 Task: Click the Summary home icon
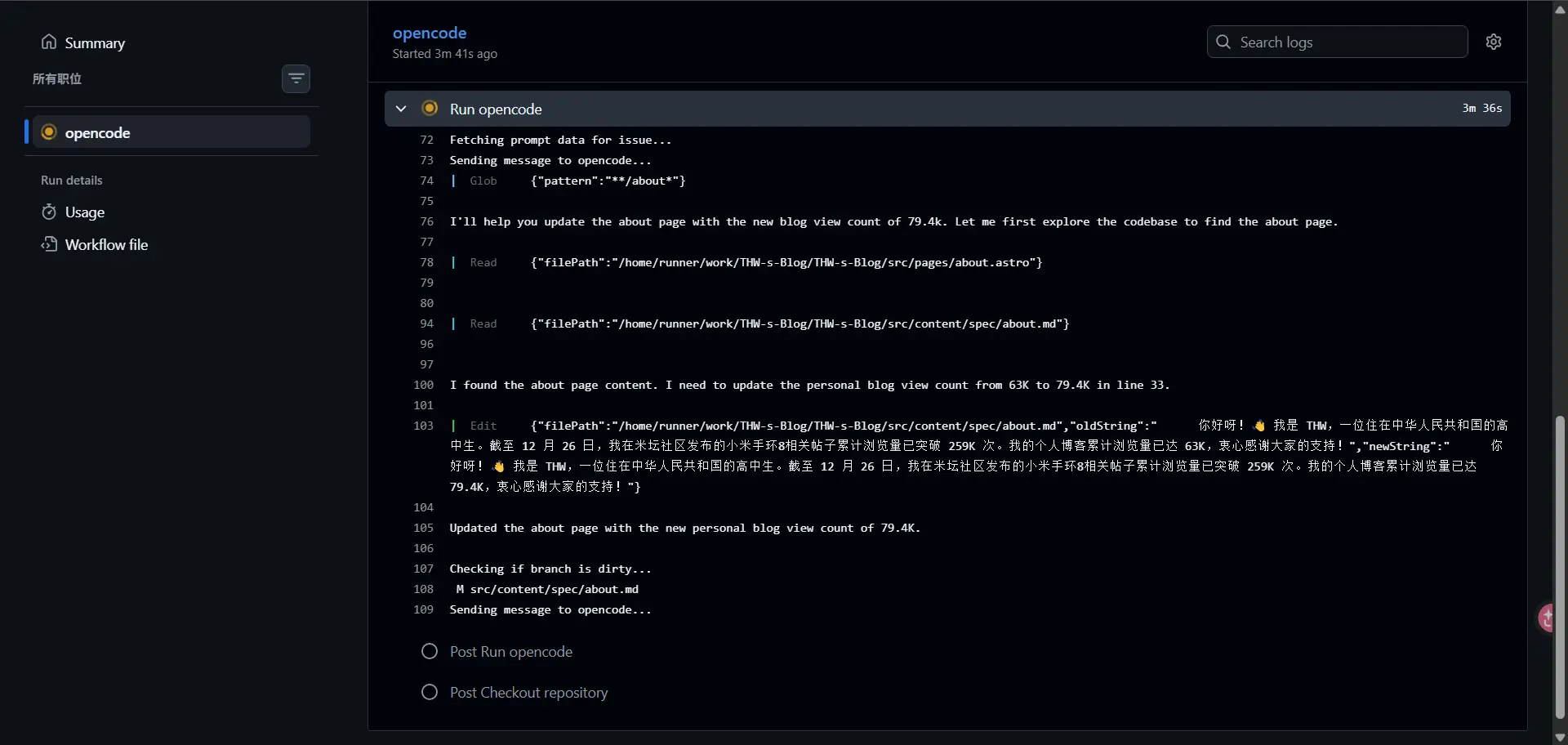click(x=49, y=42)
